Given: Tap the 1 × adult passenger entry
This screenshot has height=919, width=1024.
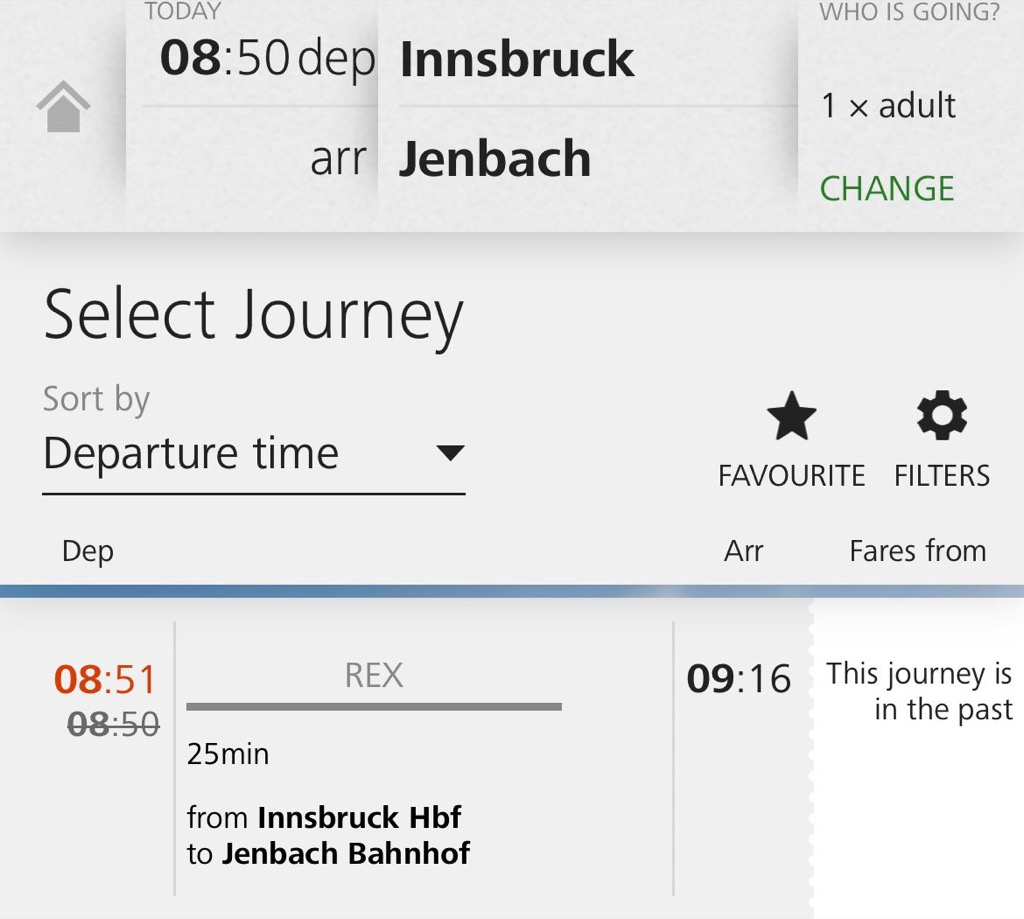Looking at the screenshot, I should coord(888,106).
